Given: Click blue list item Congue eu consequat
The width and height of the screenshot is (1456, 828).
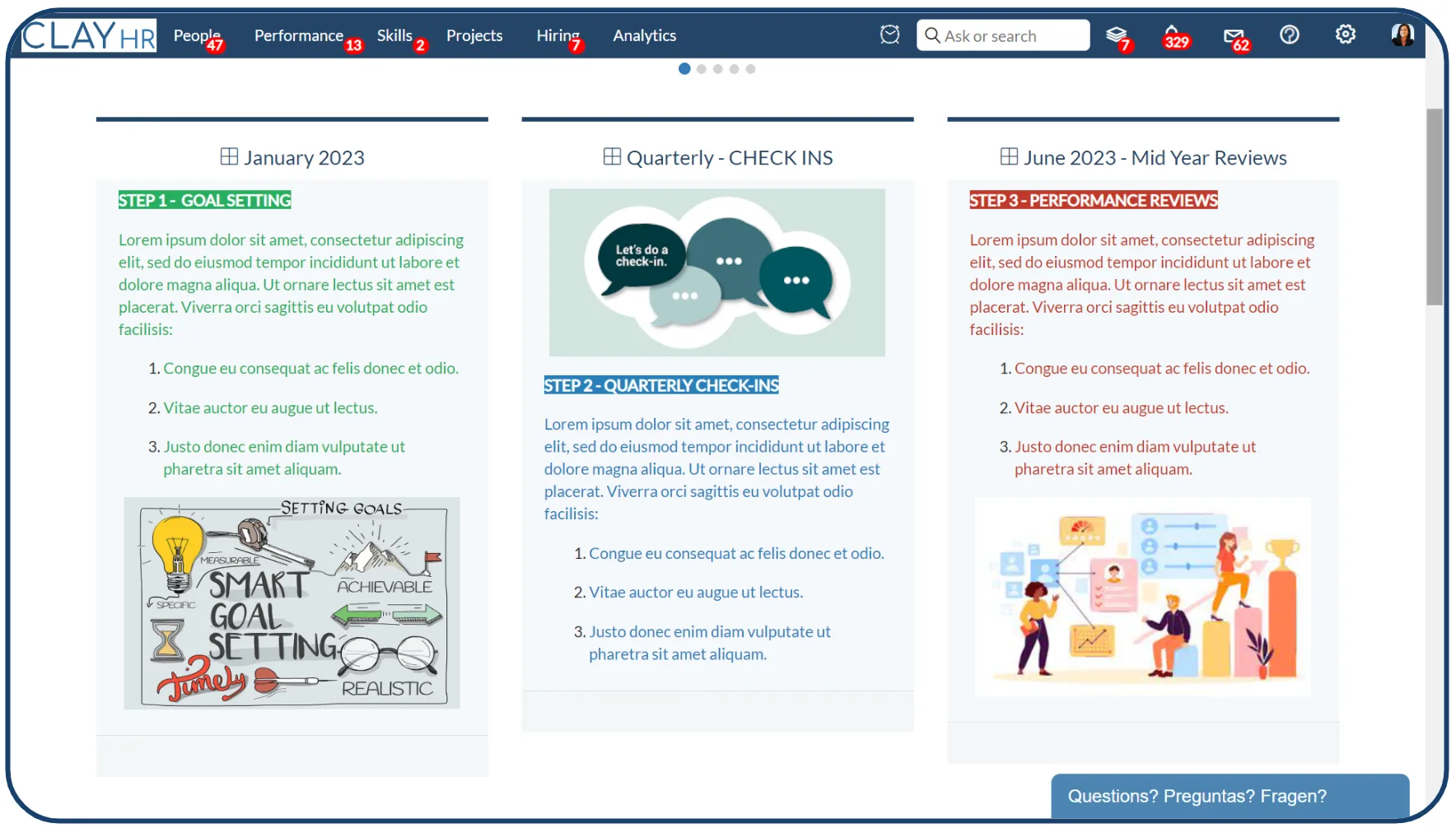Looking at the screenshot, I should coord(736,553).
